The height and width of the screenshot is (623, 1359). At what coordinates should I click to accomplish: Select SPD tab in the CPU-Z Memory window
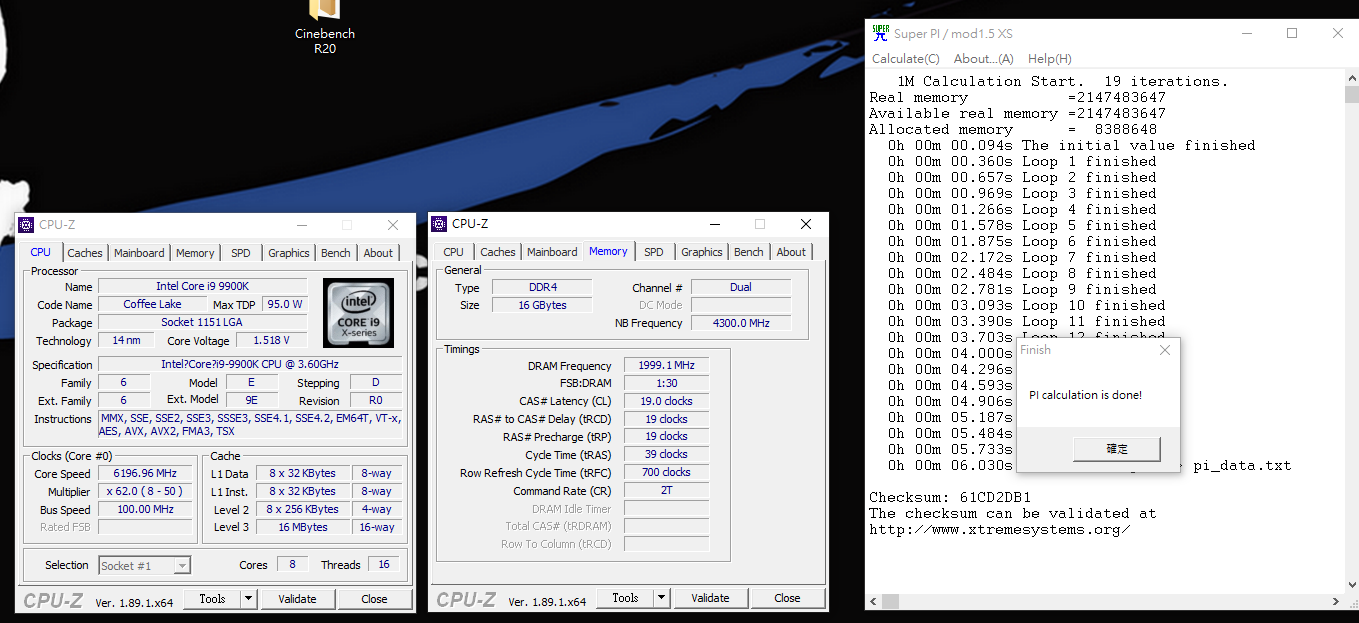(654, 252)
